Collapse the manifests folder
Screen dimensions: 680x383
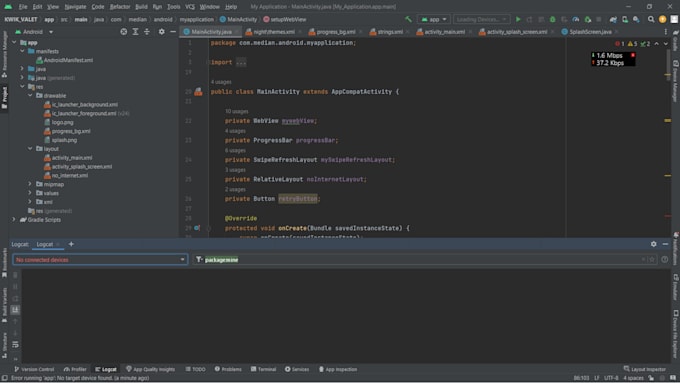pyautogui.click(x=22, y=51)
